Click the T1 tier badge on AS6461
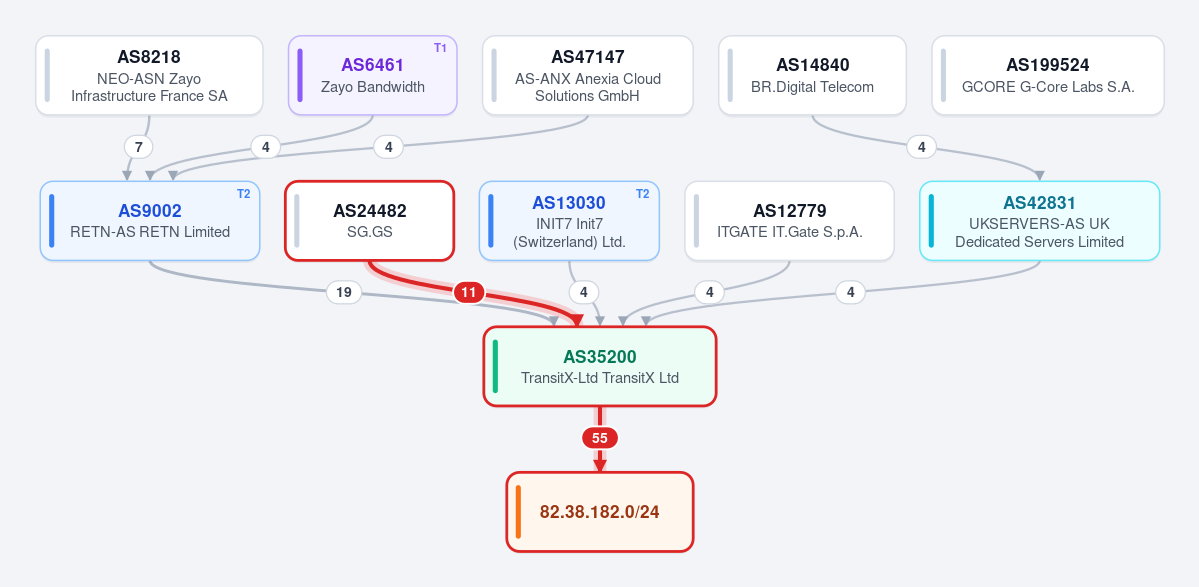Screen dimensions: 1199x587 [440, 48]
